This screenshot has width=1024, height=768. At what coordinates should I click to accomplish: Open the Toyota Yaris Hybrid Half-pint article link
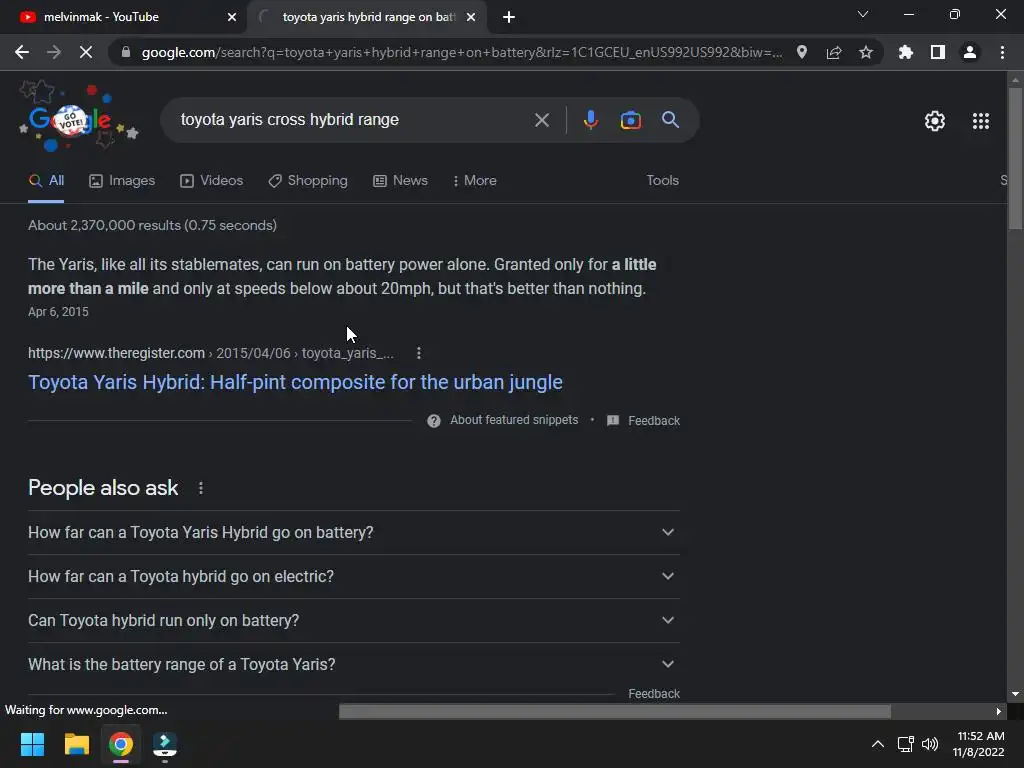point(295,382)
